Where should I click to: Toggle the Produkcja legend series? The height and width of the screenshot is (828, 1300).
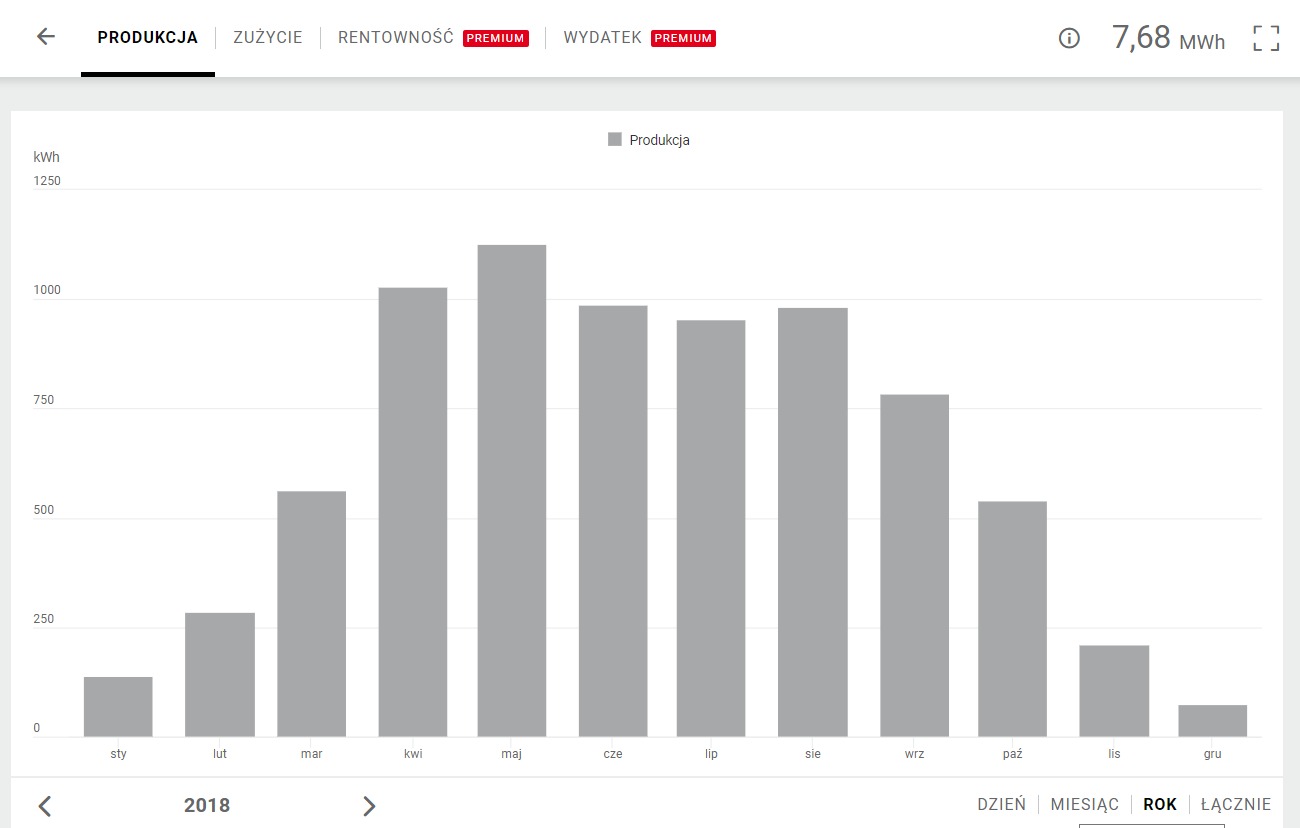tap(649, 140)
